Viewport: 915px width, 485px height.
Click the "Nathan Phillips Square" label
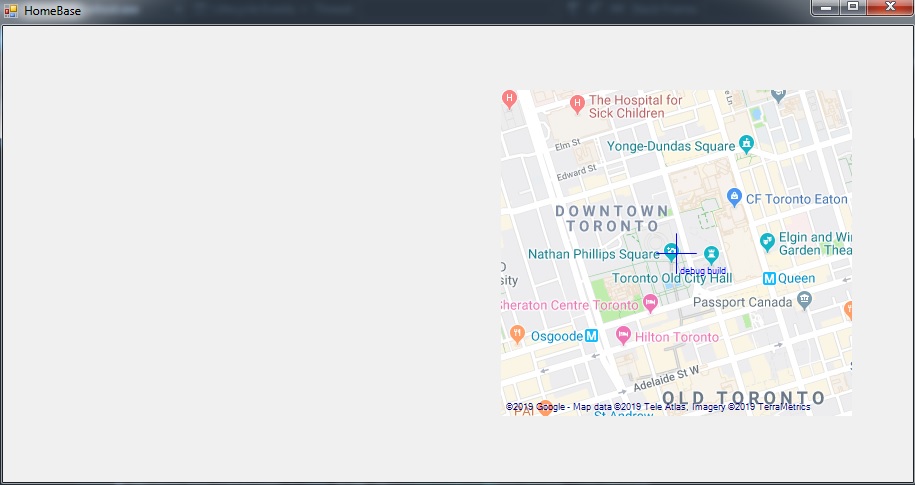click(594, 254)
